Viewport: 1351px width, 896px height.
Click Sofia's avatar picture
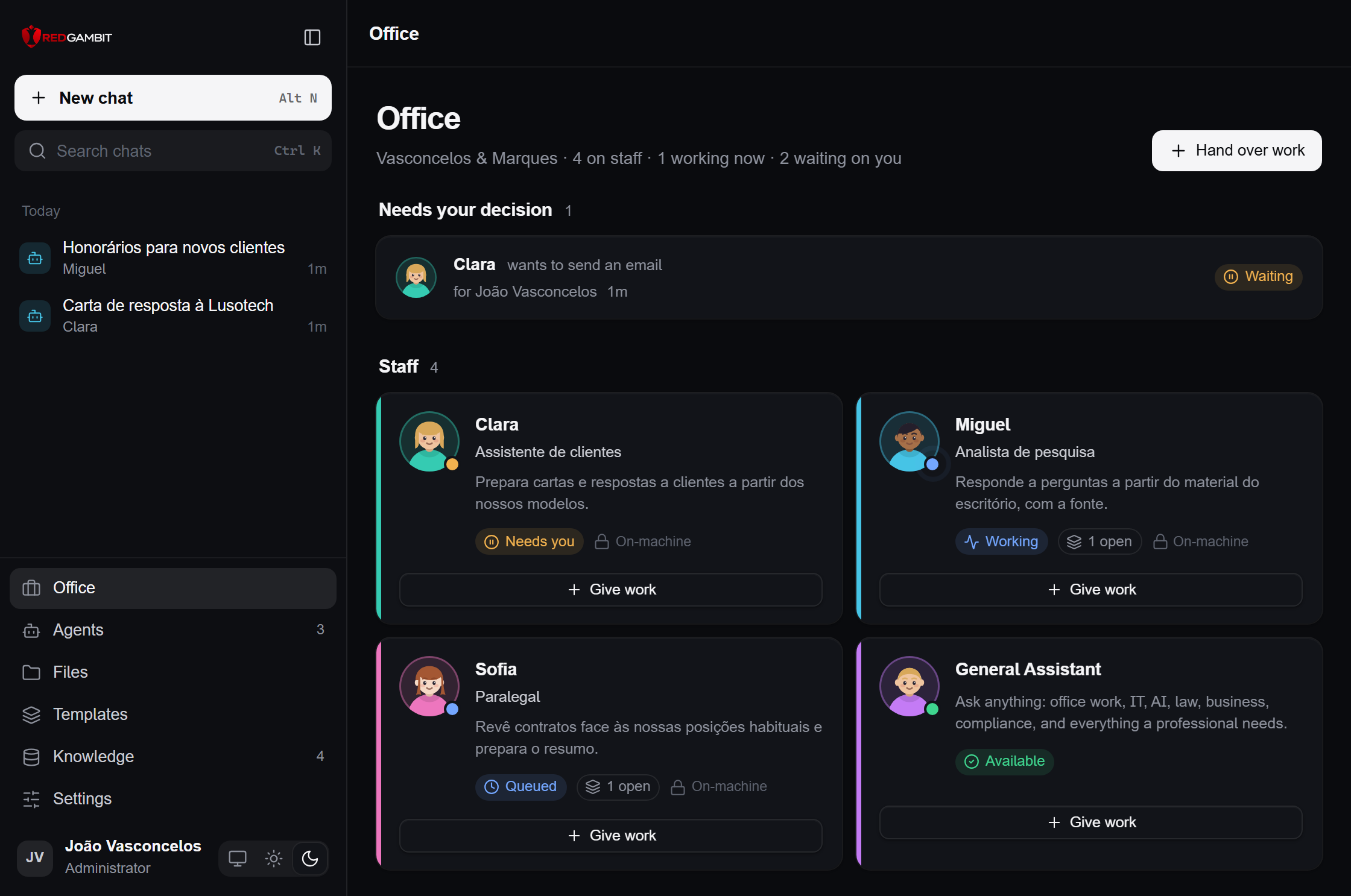pos(429,686)
